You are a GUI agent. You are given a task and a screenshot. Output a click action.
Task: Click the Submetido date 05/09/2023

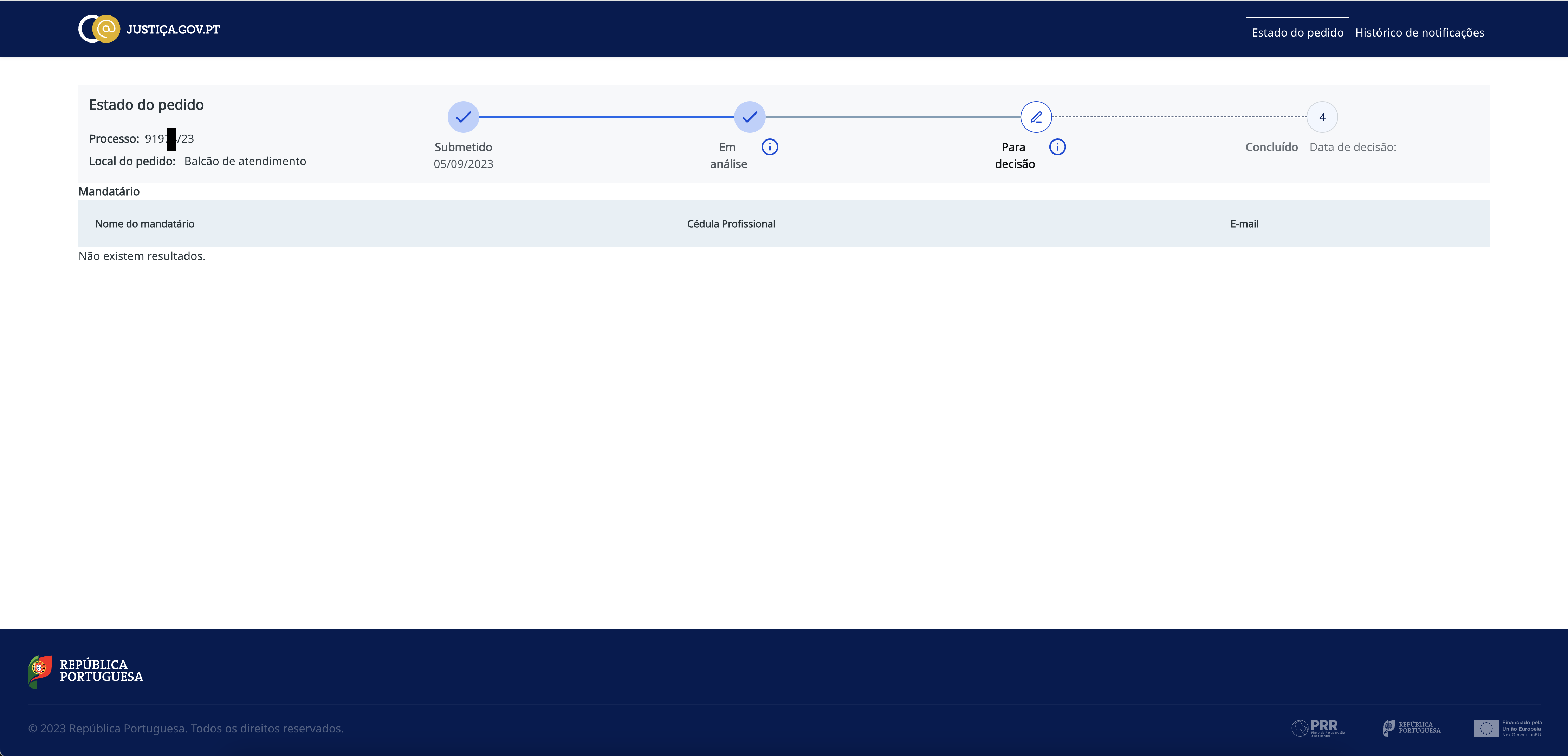click(x=463, y=164)
